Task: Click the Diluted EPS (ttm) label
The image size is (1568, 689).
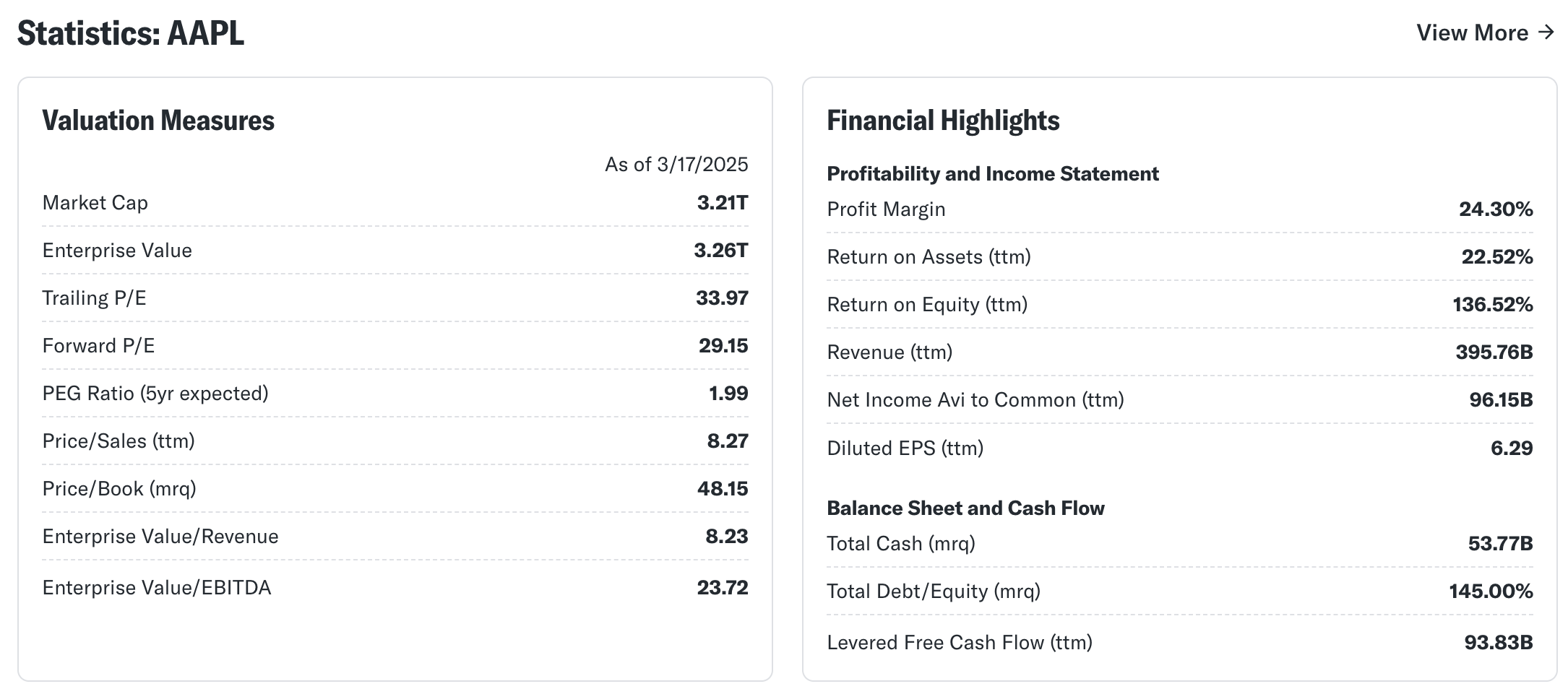Action: click(905, 448)
